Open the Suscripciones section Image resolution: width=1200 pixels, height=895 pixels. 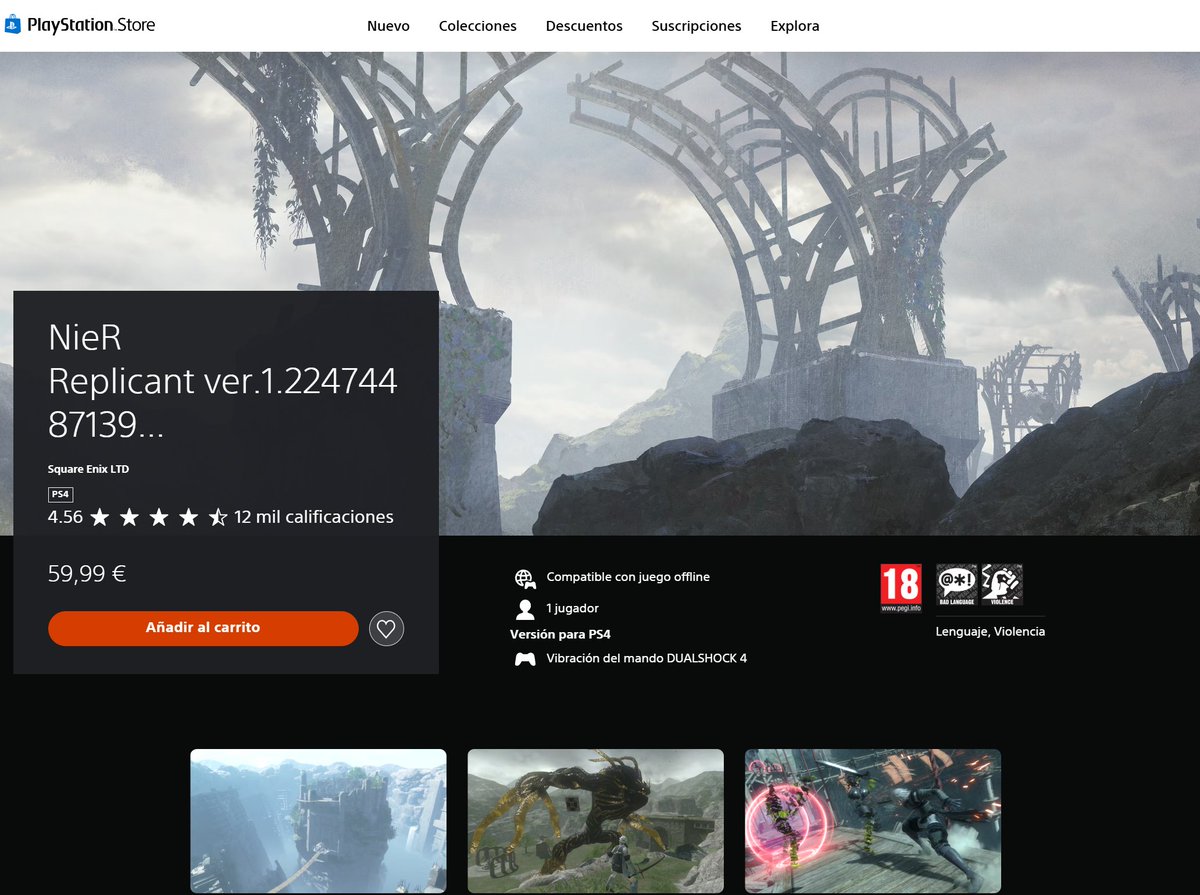click(696, 26)
